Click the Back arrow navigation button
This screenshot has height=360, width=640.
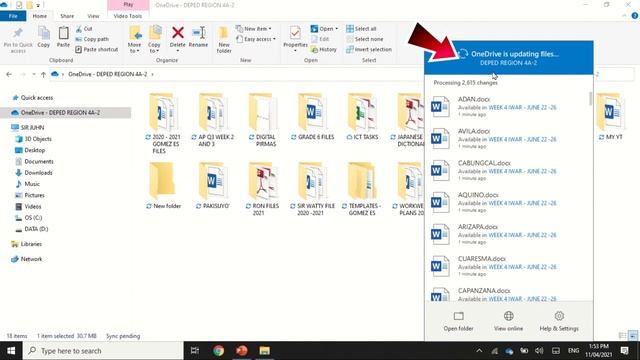9,74
